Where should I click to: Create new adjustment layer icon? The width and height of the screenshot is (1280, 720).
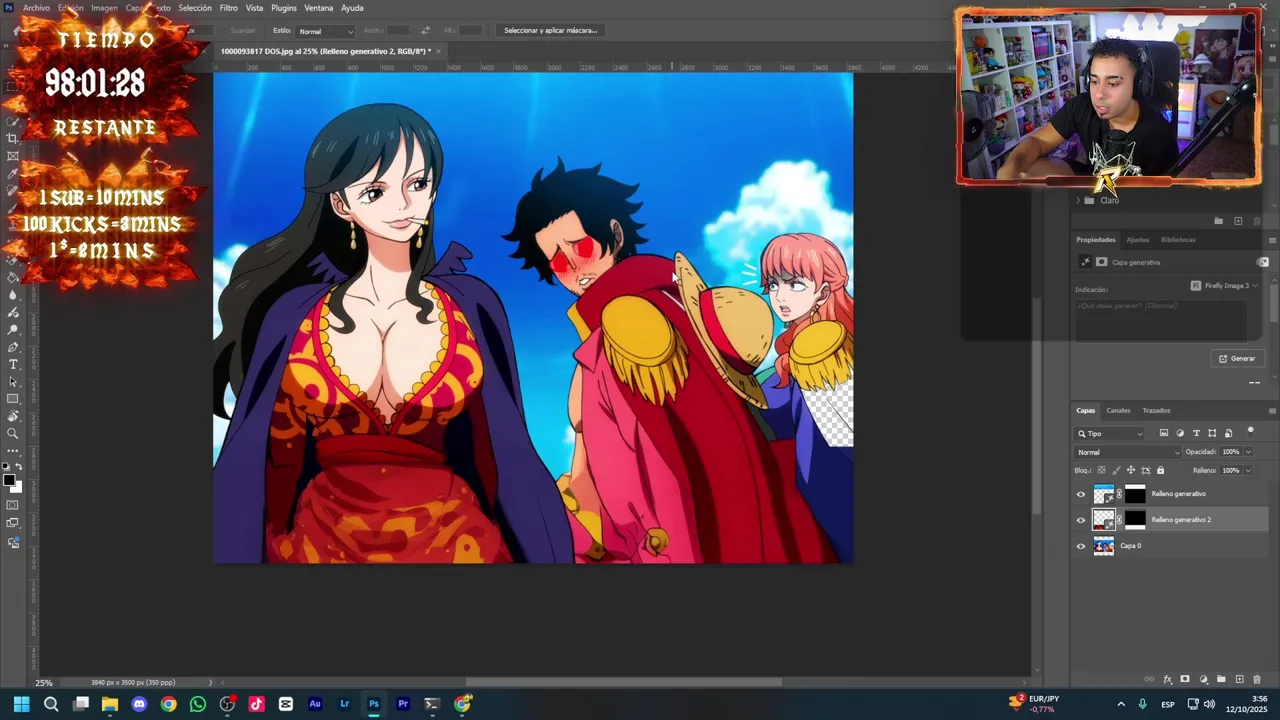tap(1203, 680)
